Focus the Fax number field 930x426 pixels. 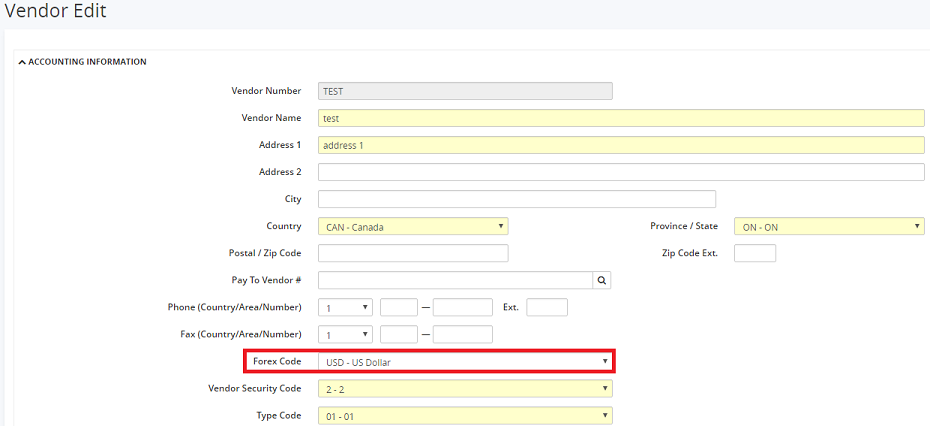pyautogui.click(x=462, y=335)
